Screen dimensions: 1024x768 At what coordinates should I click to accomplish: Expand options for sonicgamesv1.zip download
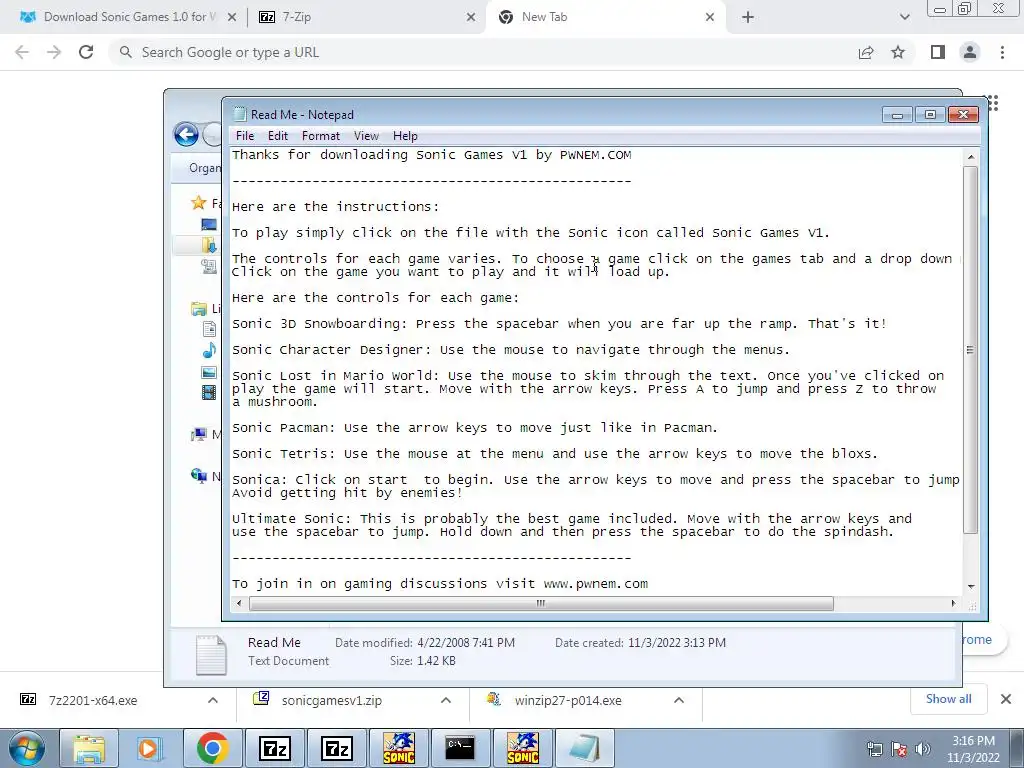coord(446,700)
